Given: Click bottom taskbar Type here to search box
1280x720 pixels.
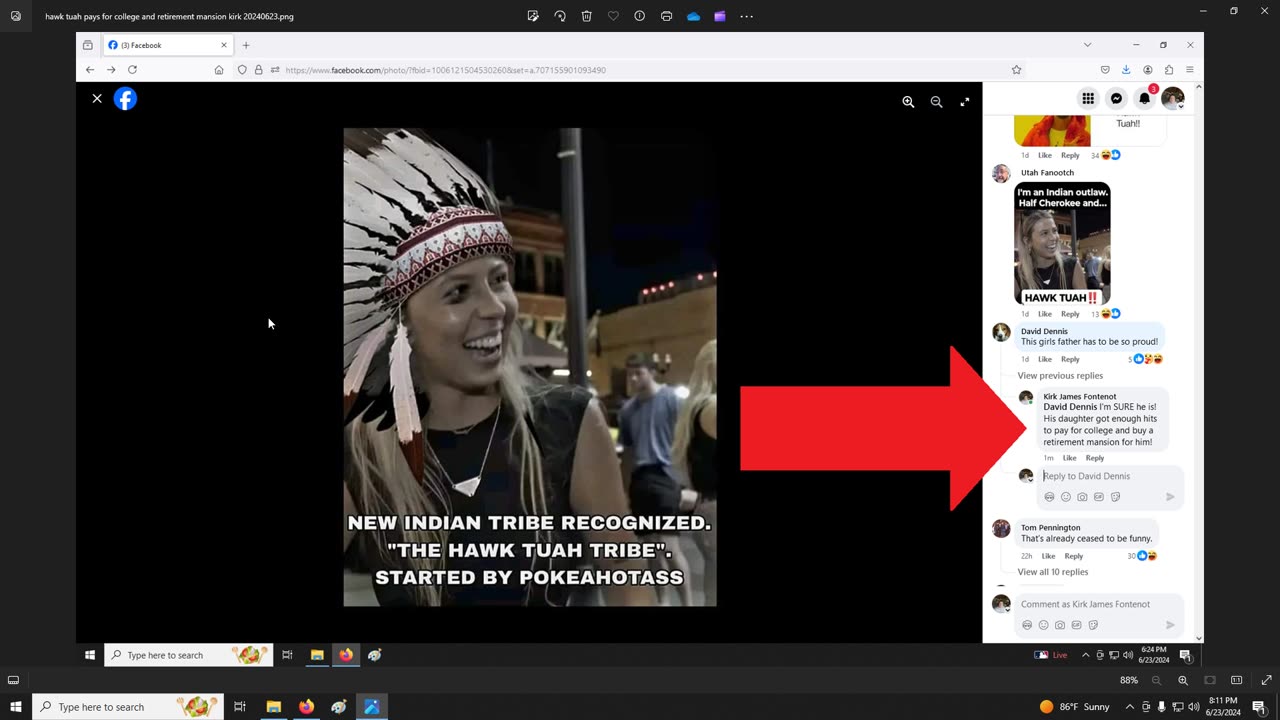Looking at the screenshot, I should pyautogui.click(x=127, y=707).
